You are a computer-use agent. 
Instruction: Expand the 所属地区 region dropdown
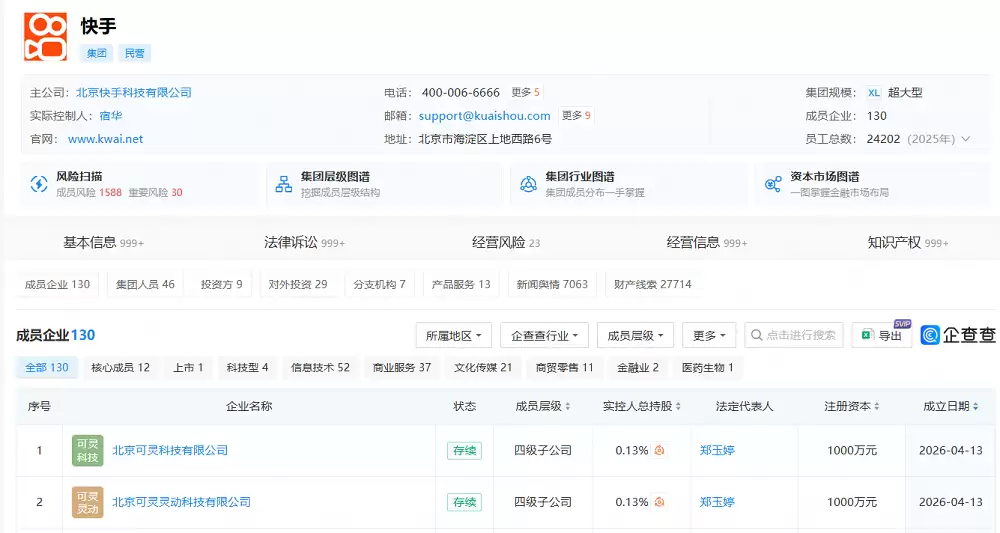click(453, 335)
